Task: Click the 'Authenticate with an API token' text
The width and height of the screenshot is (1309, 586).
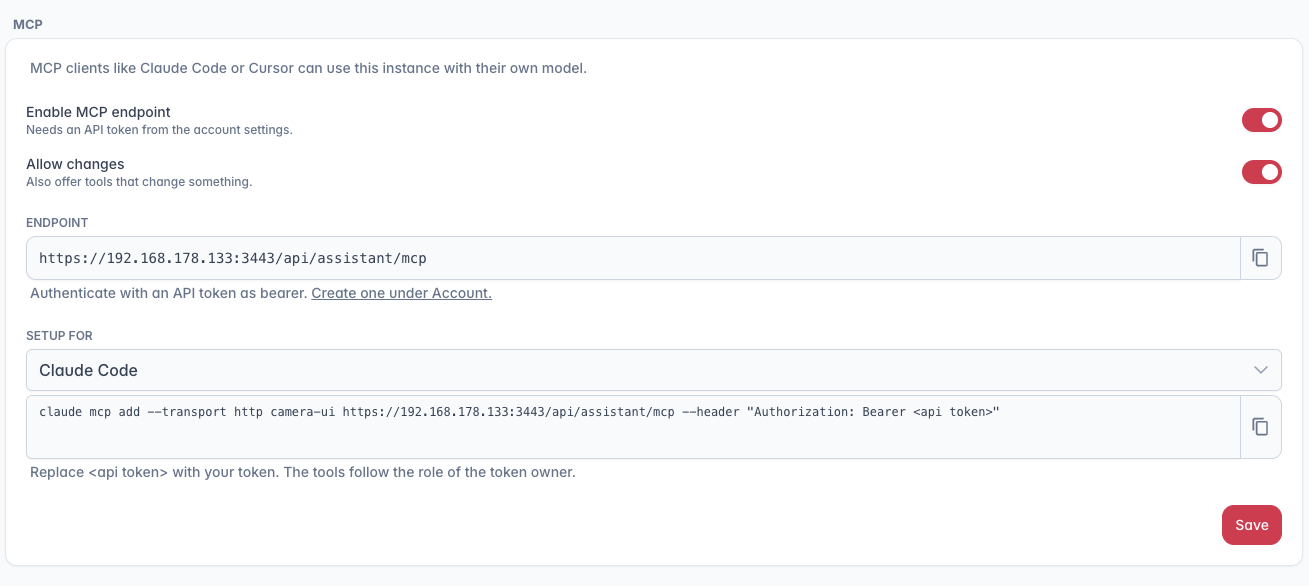Action: [168, 293]
